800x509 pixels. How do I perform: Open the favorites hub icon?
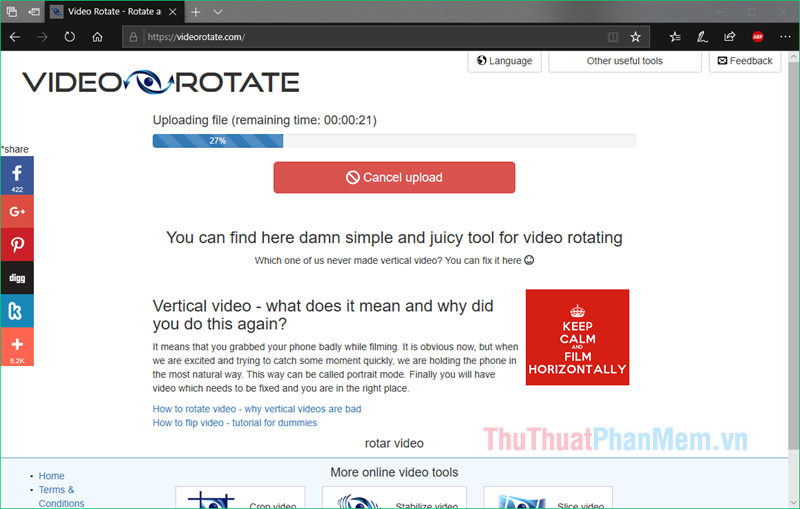tap(675, 37)
